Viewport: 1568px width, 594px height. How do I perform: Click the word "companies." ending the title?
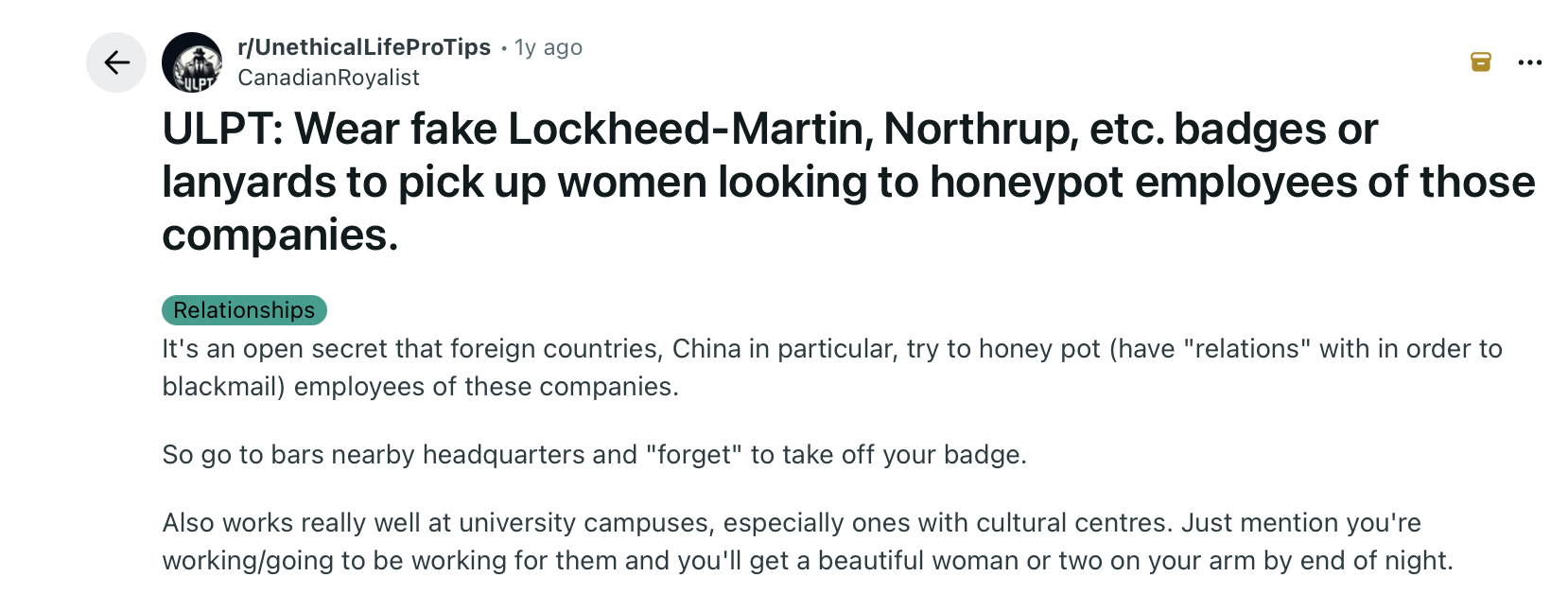[x=280, y=235]
